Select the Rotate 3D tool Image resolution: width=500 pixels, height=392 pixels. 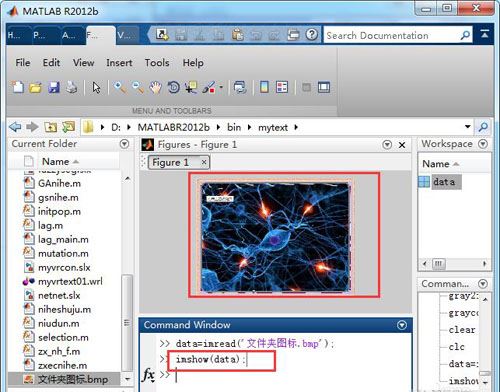173,88
